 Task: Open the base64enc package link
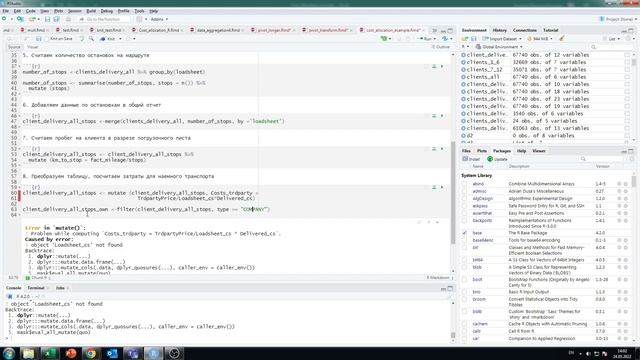tap(483, 240)
